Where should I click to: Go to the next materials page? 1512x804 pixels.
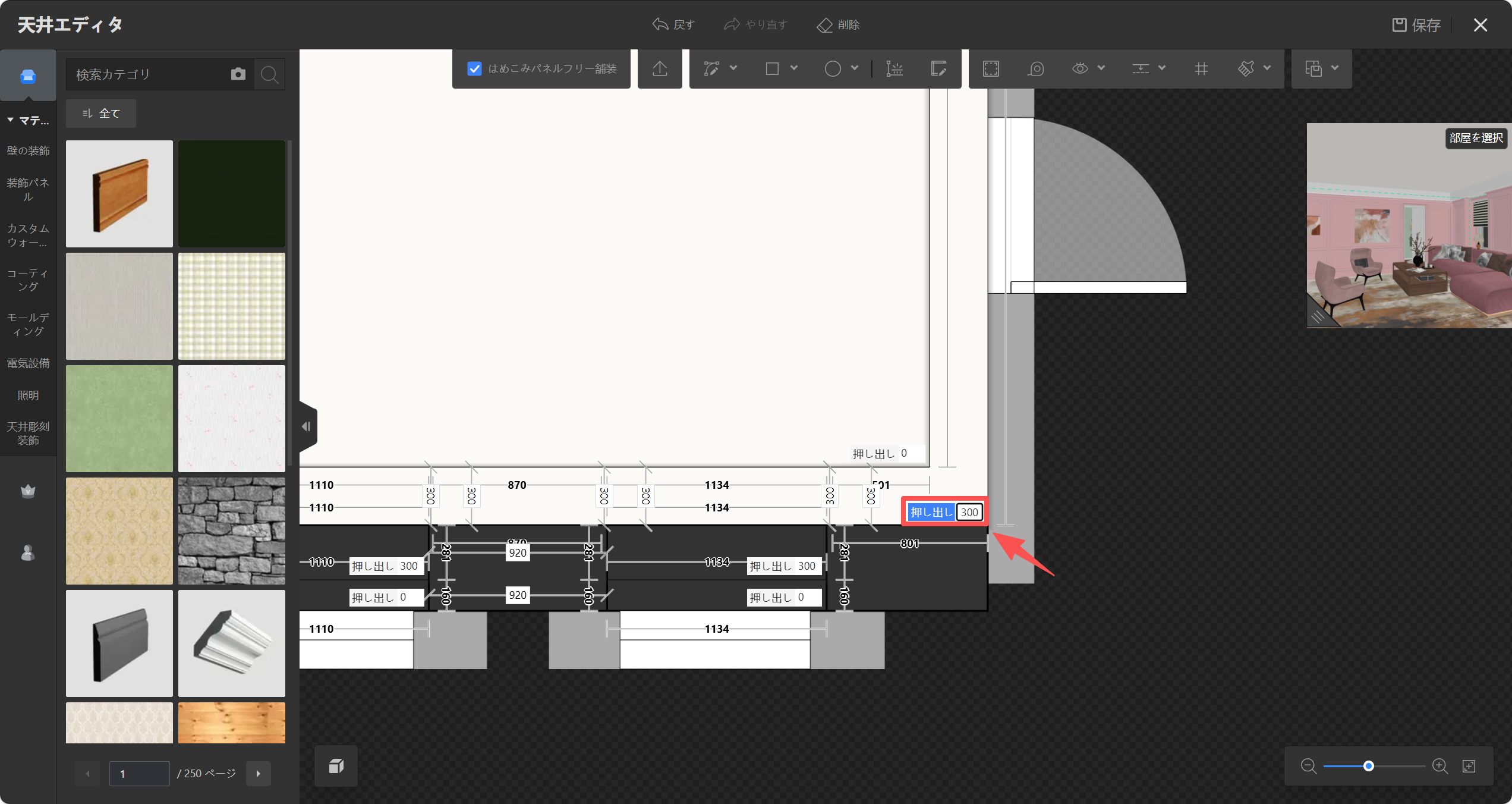coord(259,774)
